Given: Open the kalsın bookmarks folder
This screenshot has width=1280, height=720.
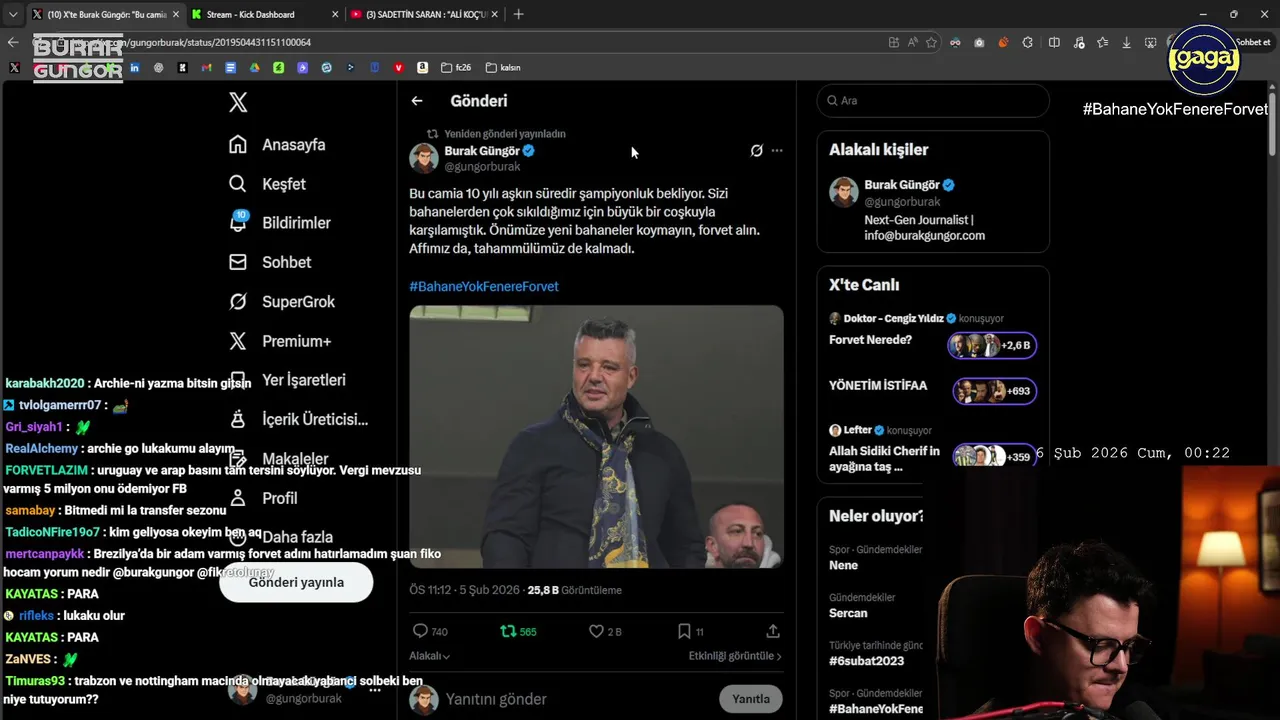Looking at the screenshot, I should [x=503, y=68].
